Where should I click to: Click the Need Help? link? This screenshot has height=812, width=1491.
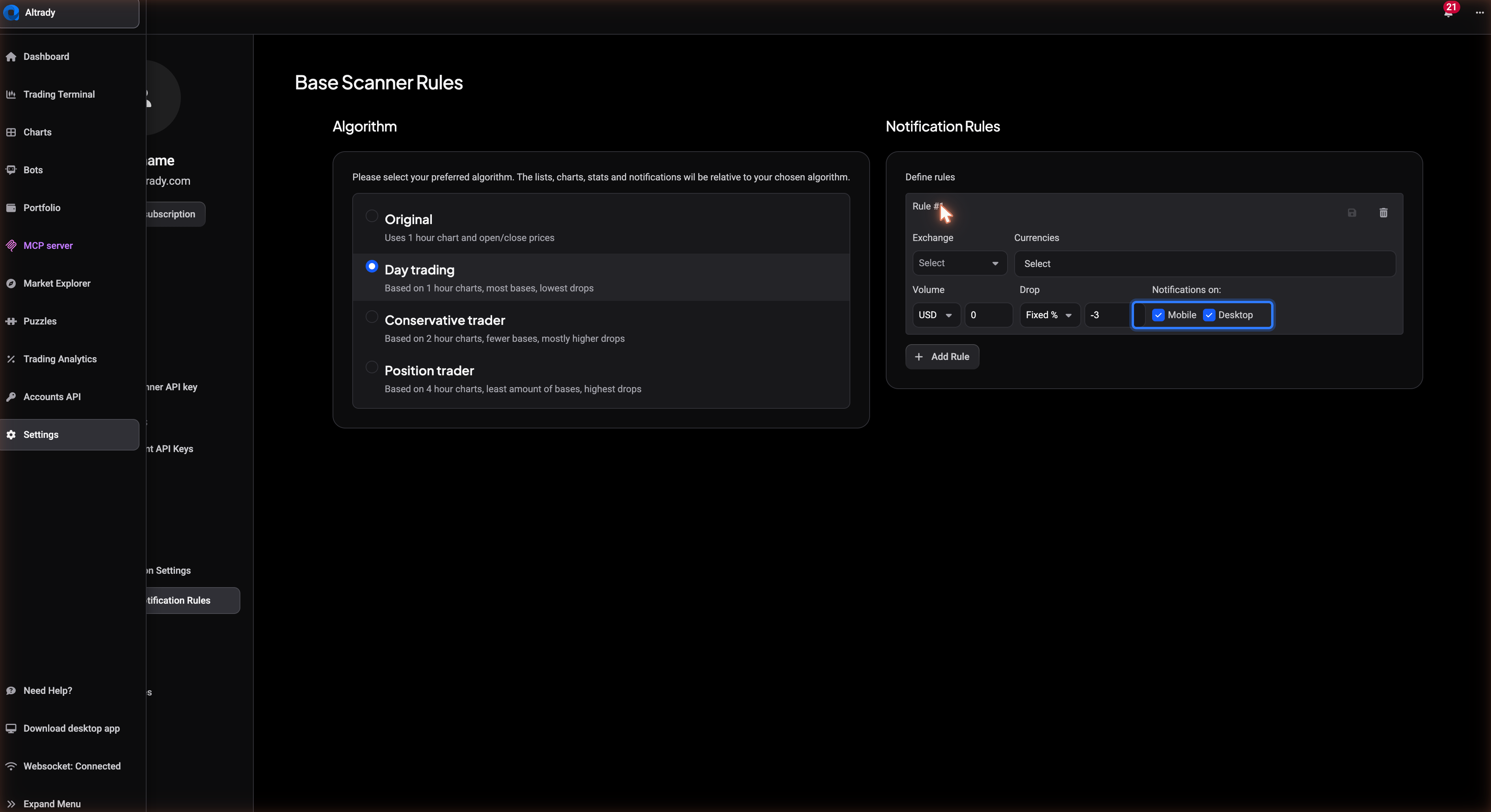point(47,691)
